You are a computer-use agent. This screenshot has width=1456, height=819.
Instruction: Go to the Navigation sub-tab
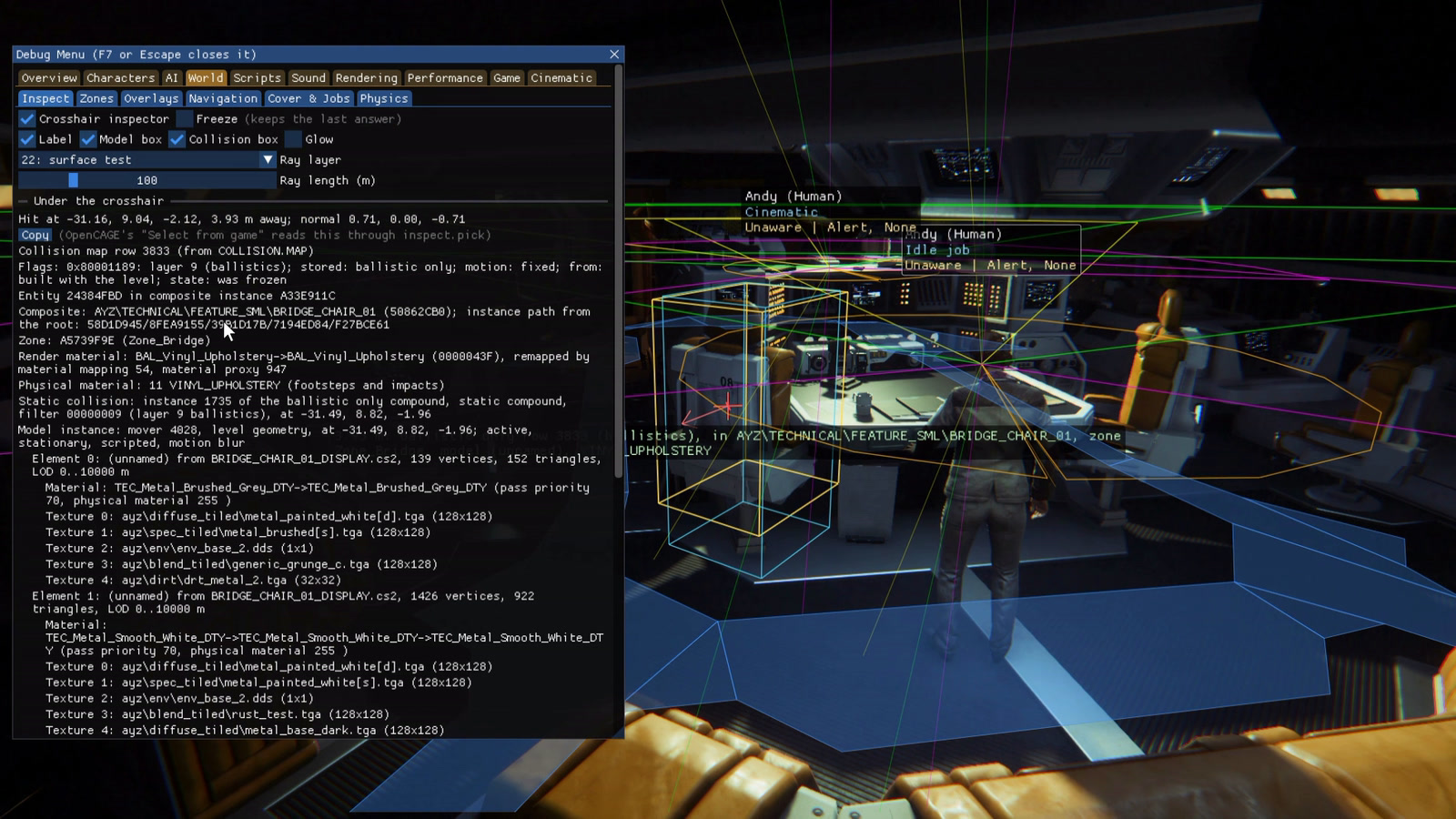click(x=223, y=98)
